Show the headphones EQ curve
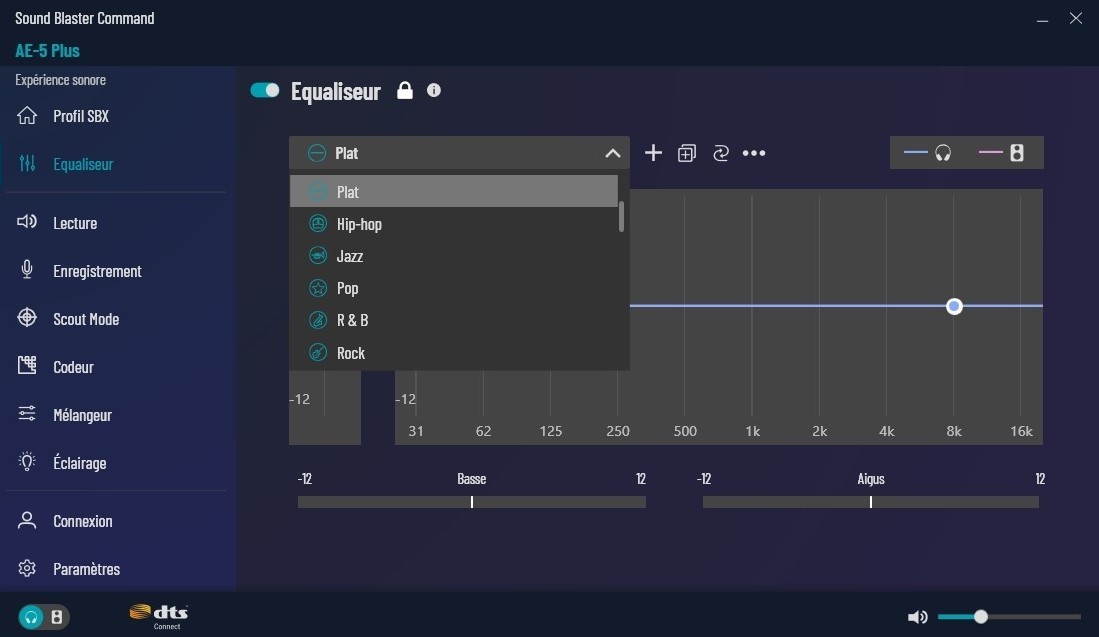1099x637 pixels. 928,152
